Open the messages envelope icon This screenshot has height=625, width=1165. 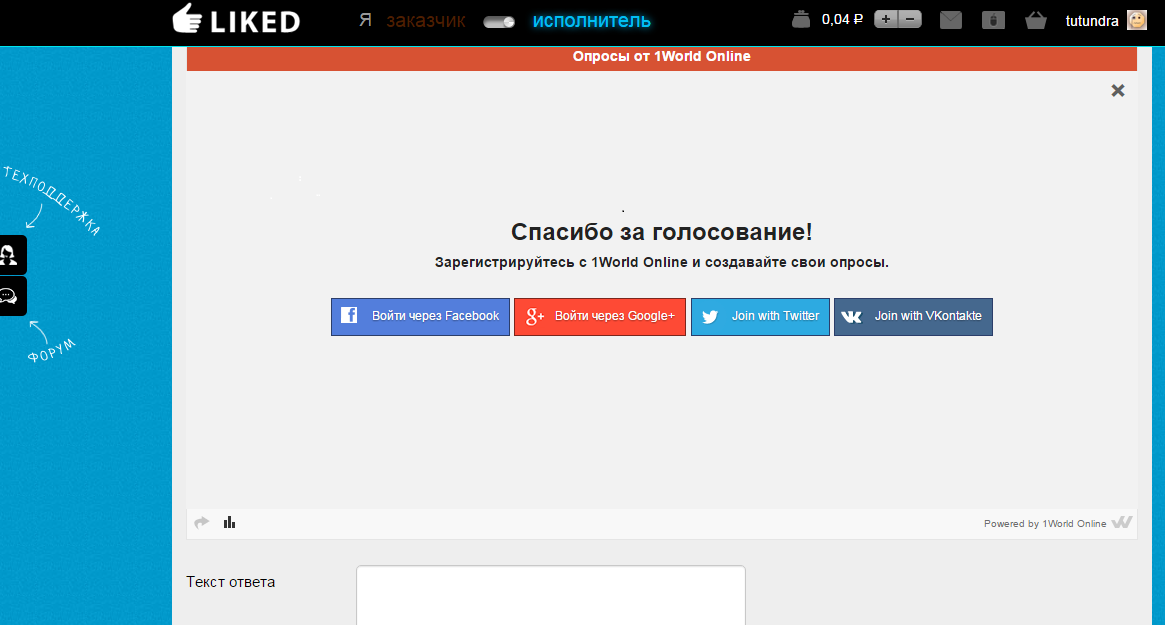pos(951,20)
